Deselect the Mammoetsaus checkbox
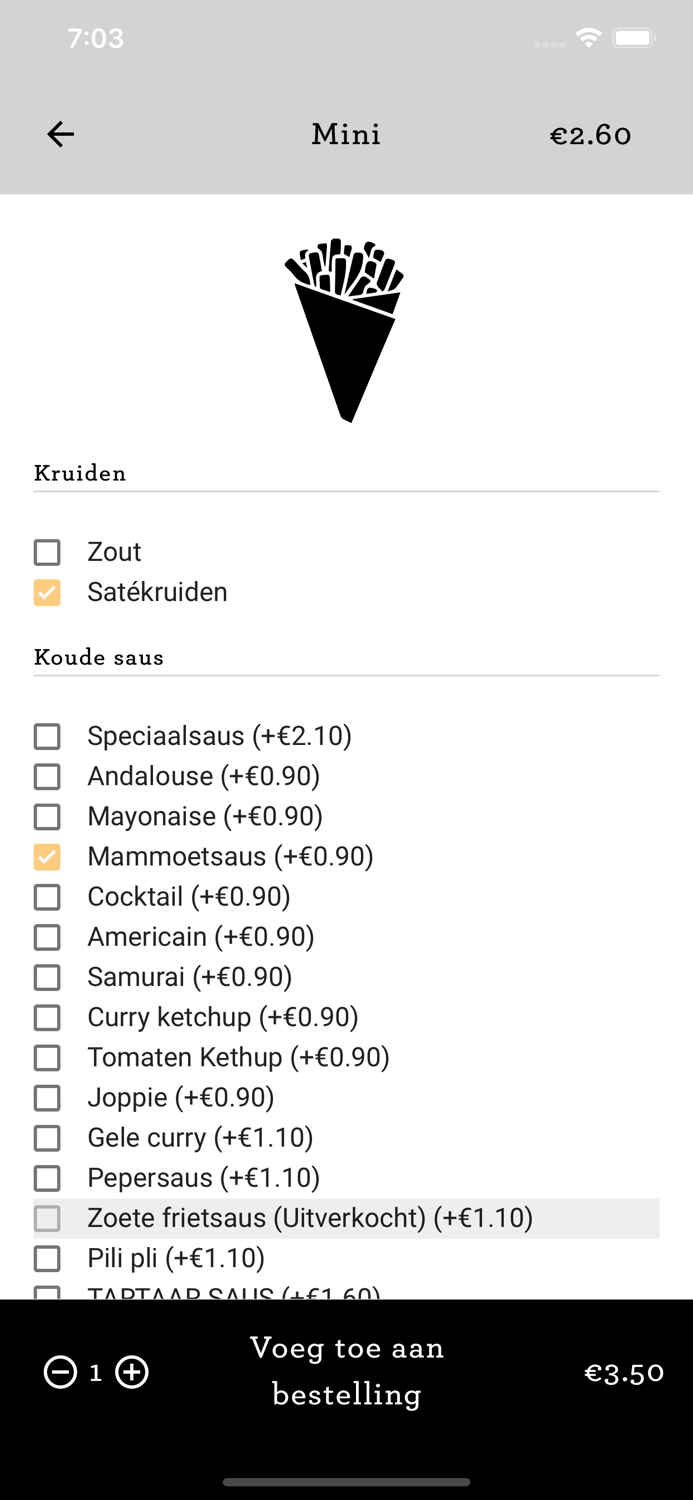693x1500 pixels. [x=47, y=857]
